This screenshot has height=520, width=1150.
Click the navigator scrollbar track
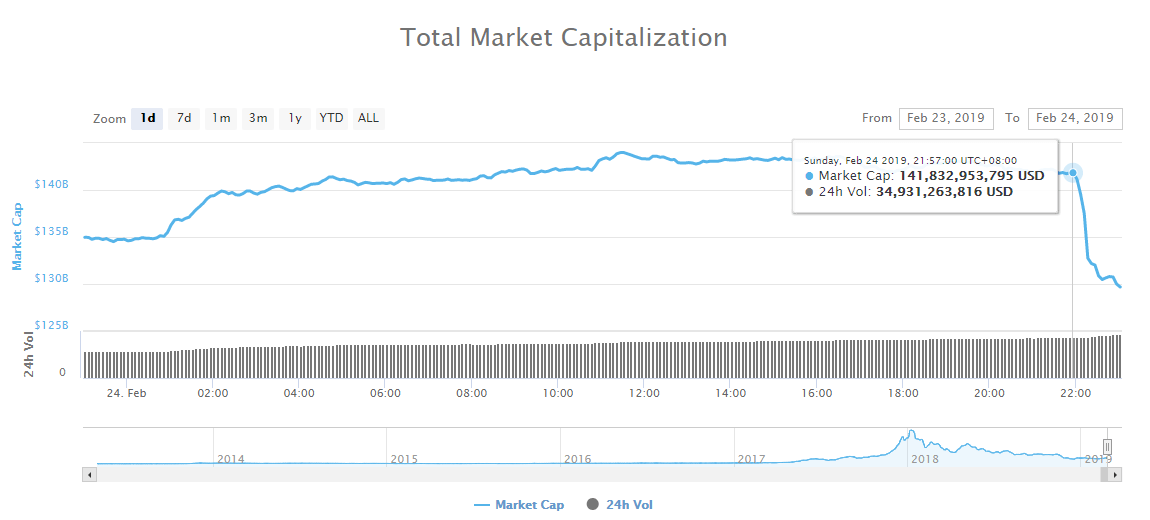click(600, 475)
